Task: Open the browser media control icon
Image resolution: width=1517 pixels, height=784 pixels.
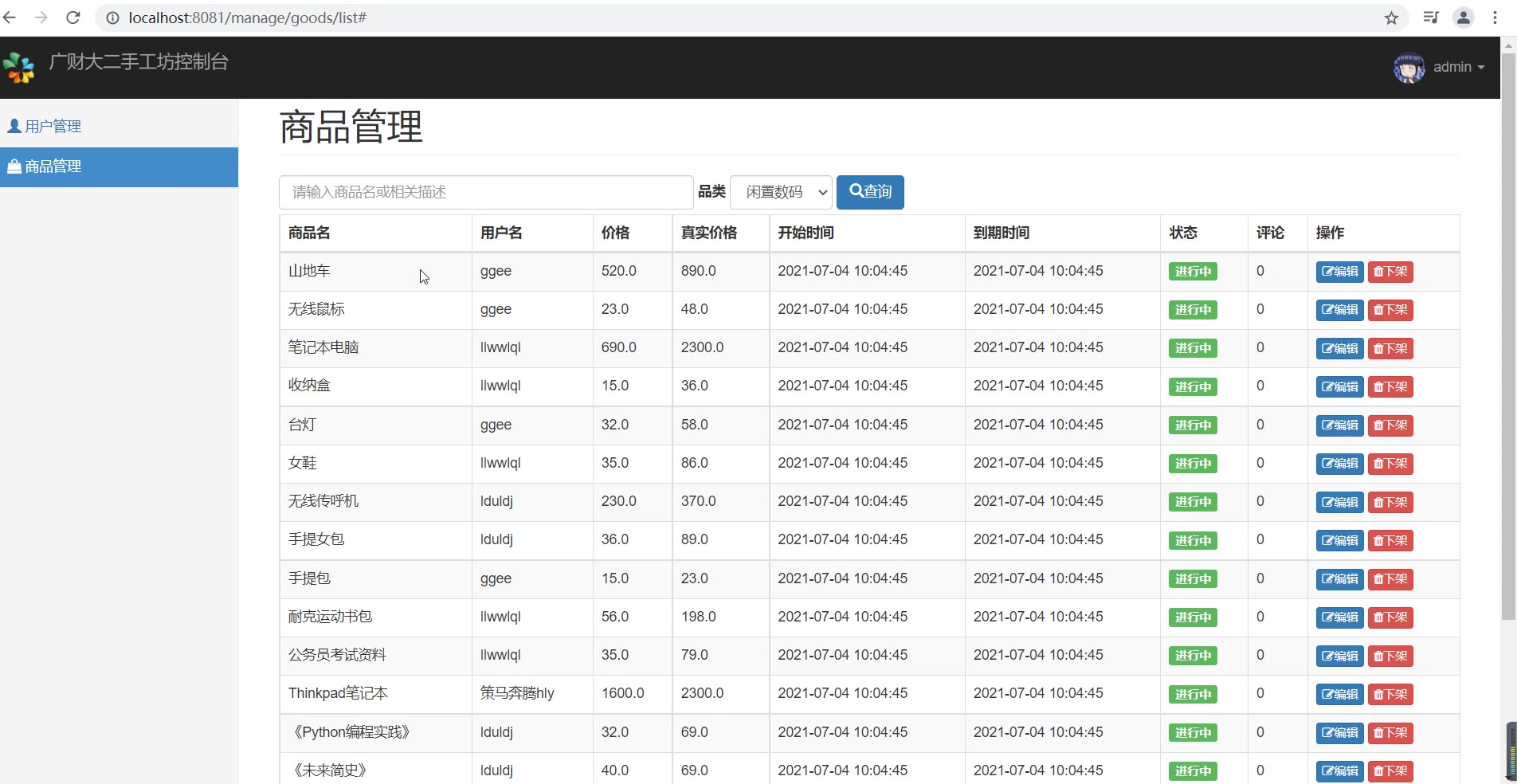Action: pos(1431,18)
